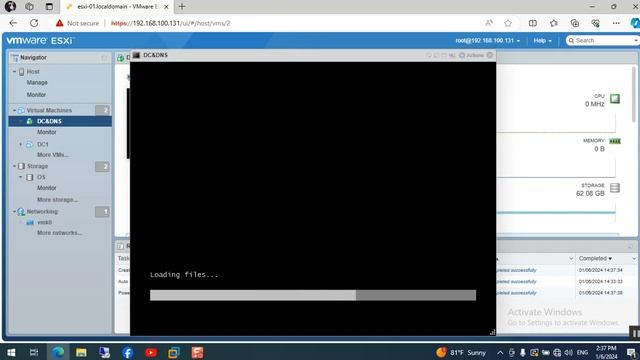The image size is (640, 360).
Task: Open a new browser tab
Action: (182, 7)
